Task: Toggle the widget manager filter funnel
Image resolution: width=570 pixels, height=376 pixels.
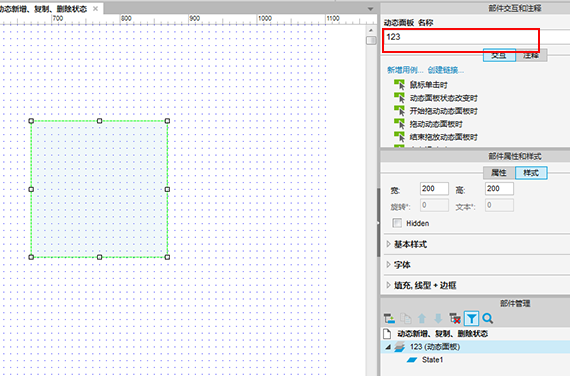Action: point(471,319)
